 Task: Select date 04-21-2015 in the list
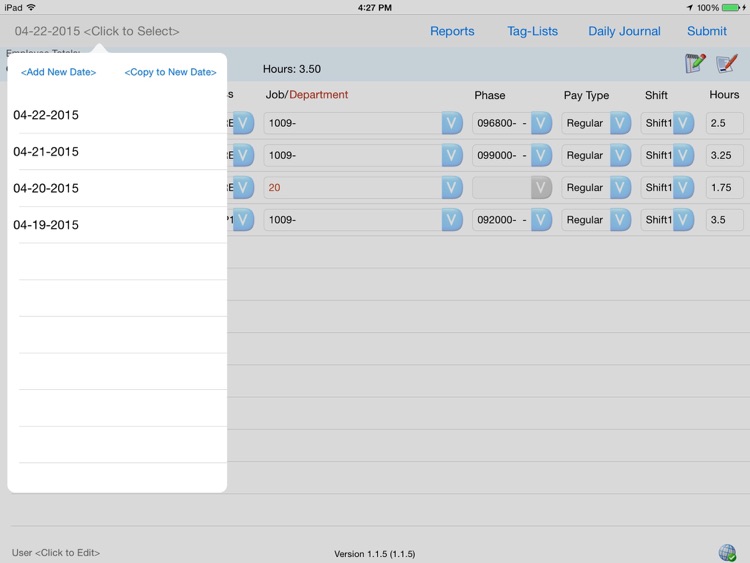point(117,152)
